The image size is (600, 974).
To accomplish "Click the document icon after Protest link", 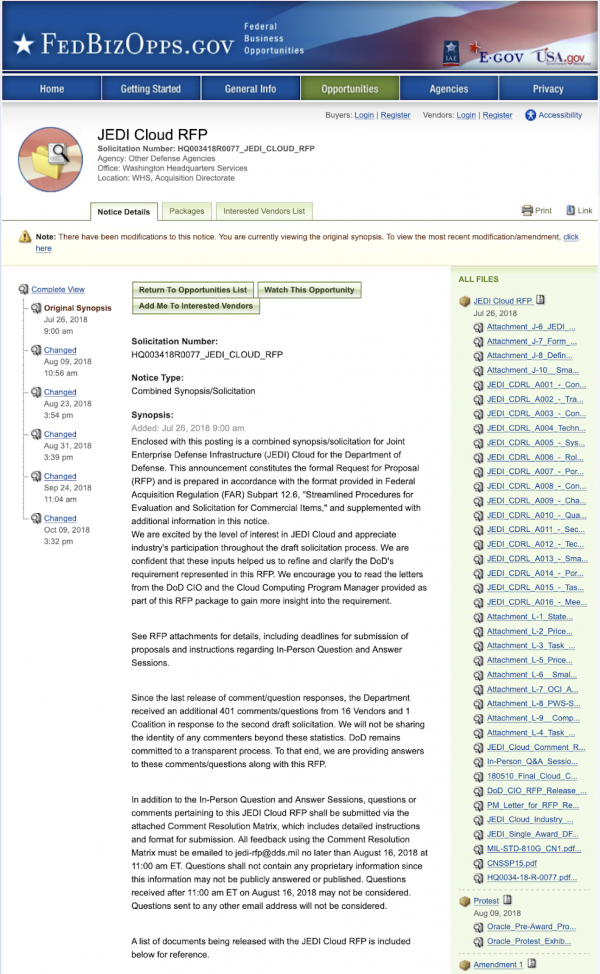I will click(507, 900).
